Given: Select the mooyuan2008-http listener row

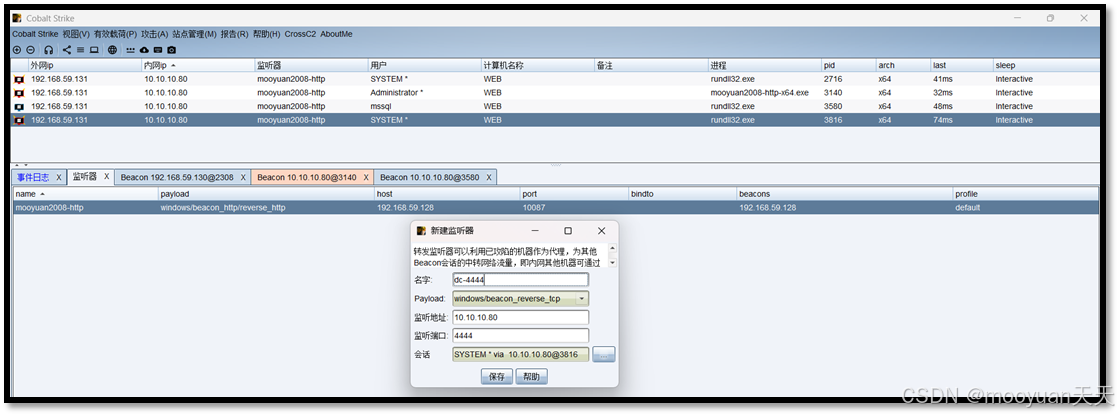Looking at the screenshot, I should click(x=555, y=208).
